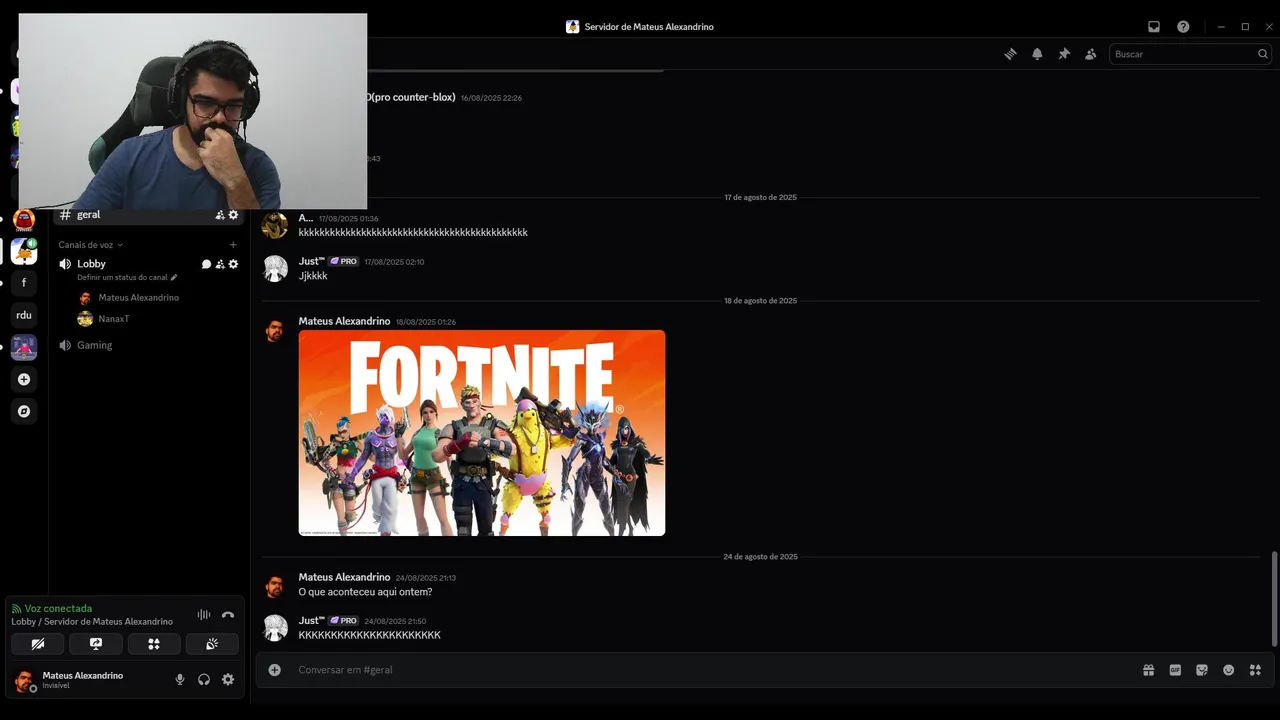Toggle the member list icon
The width and height of the screenshot is (1280, 720).
pyautogui.click(x=1091, y=54)
